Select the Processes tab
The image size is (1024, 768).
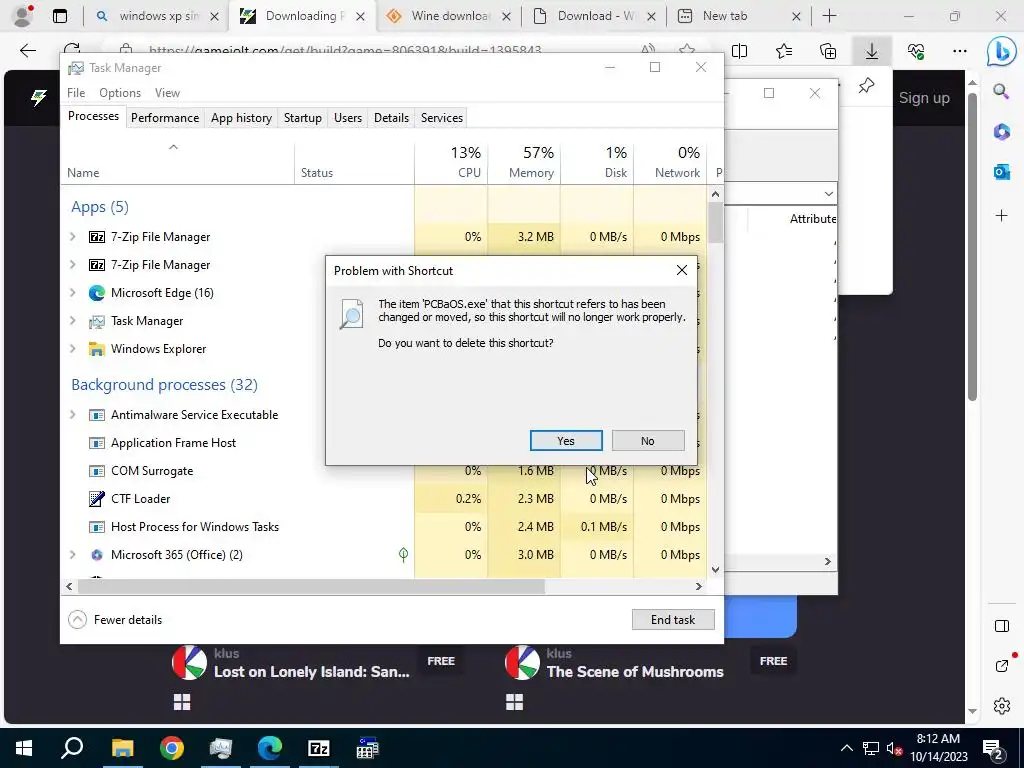pos(93,116)
